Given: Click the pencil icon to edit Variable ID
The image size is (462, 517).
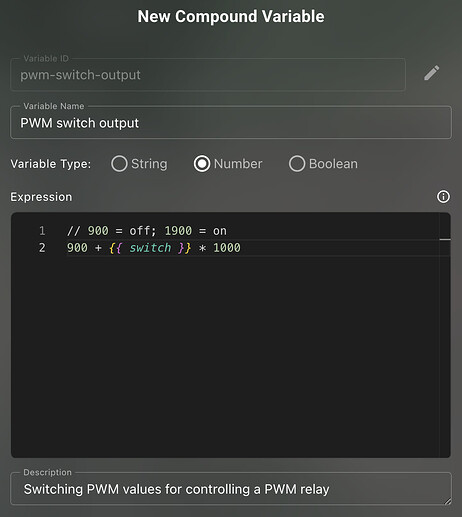Looking at the screenshot, I should [432, 73].
